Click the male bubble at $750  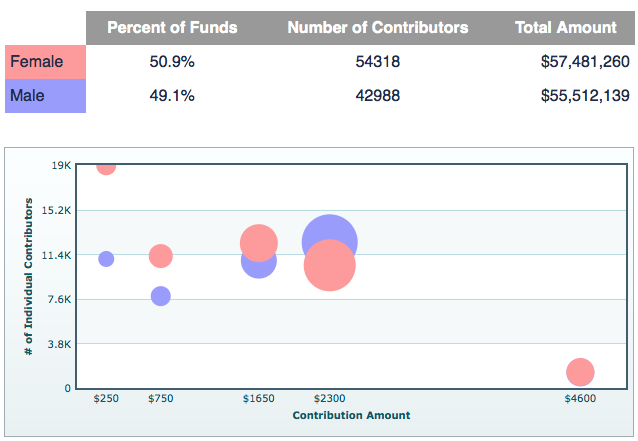click(x=161, y=296)
